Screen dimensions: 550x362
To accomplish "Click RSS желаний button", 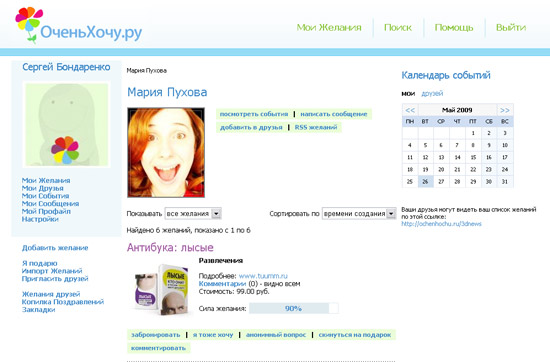I will 316,127.
